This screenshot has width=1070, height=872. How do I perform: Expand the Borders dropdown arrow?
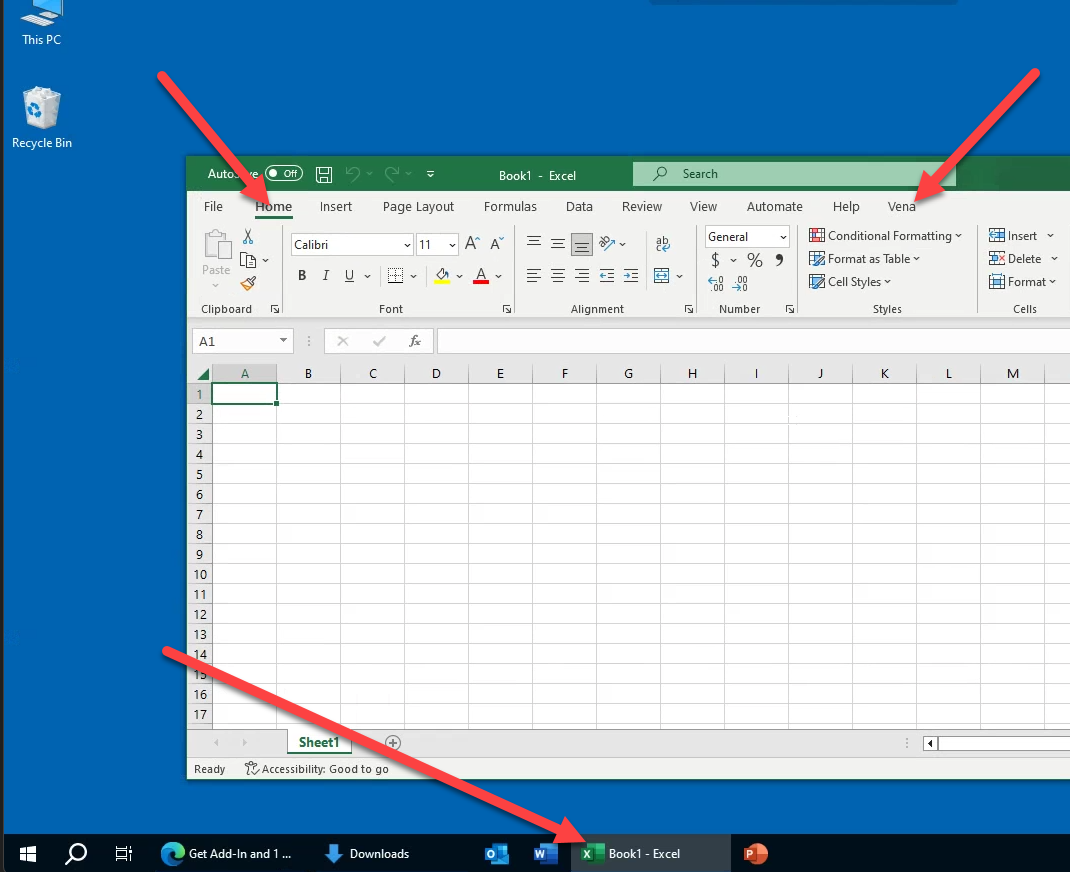click(414, 276)
